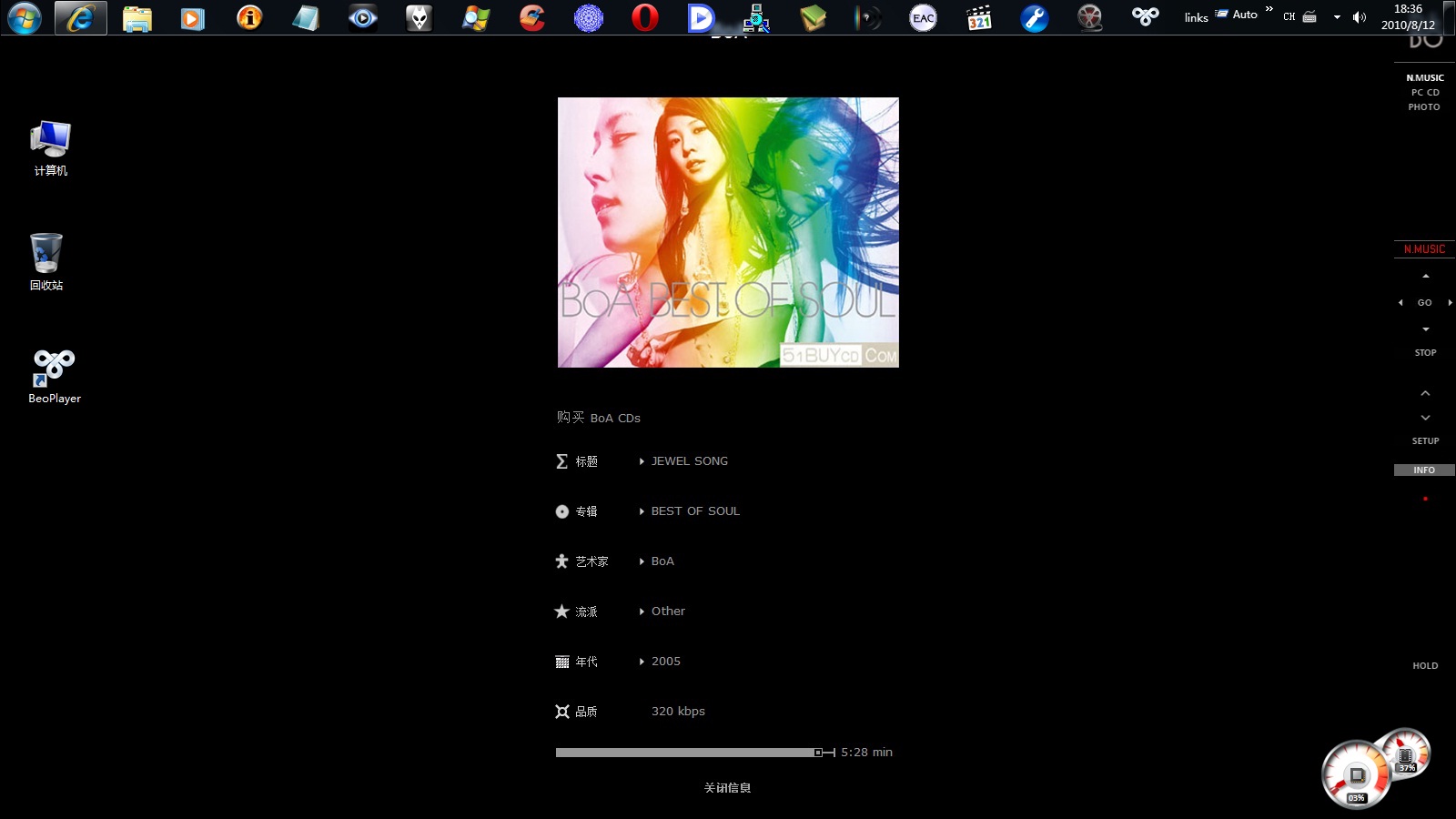Click the 品质 quality icon
The width and height of the screenshot is (1456, 819).
[x=561, y=712]
